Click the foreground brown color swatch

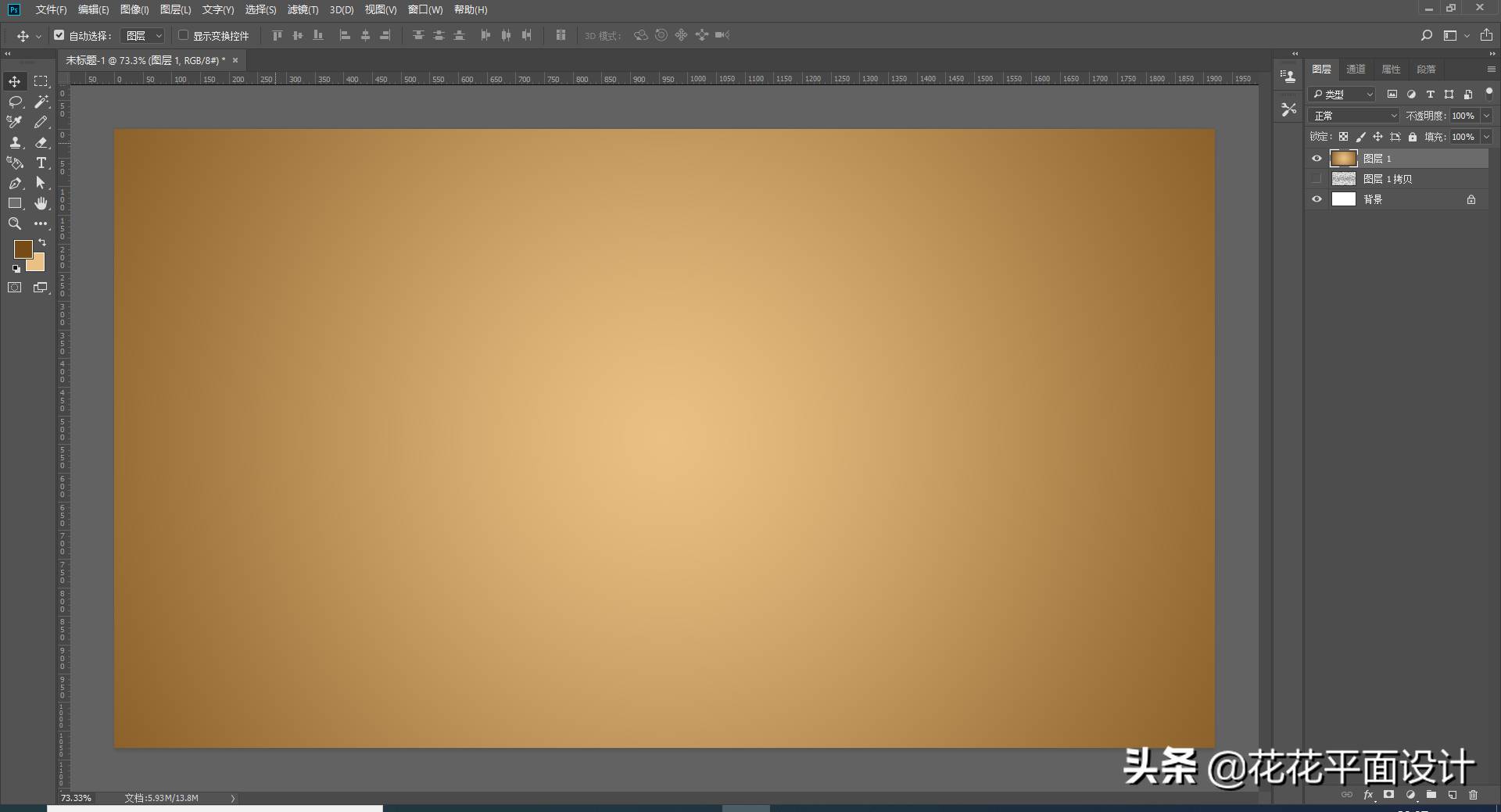tap(23, 249)
